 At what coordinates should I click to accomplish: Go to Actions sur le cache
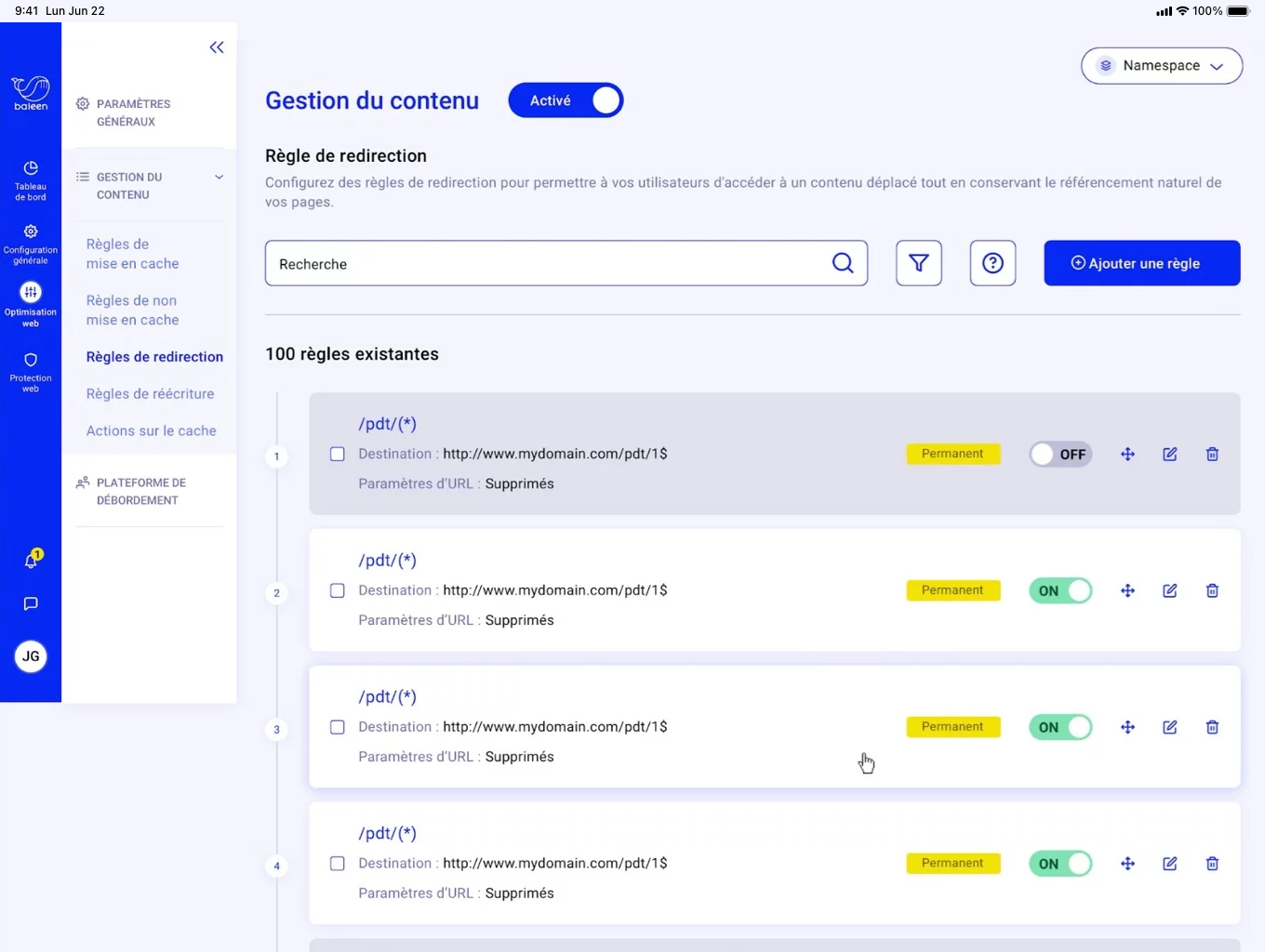(151, 431)
